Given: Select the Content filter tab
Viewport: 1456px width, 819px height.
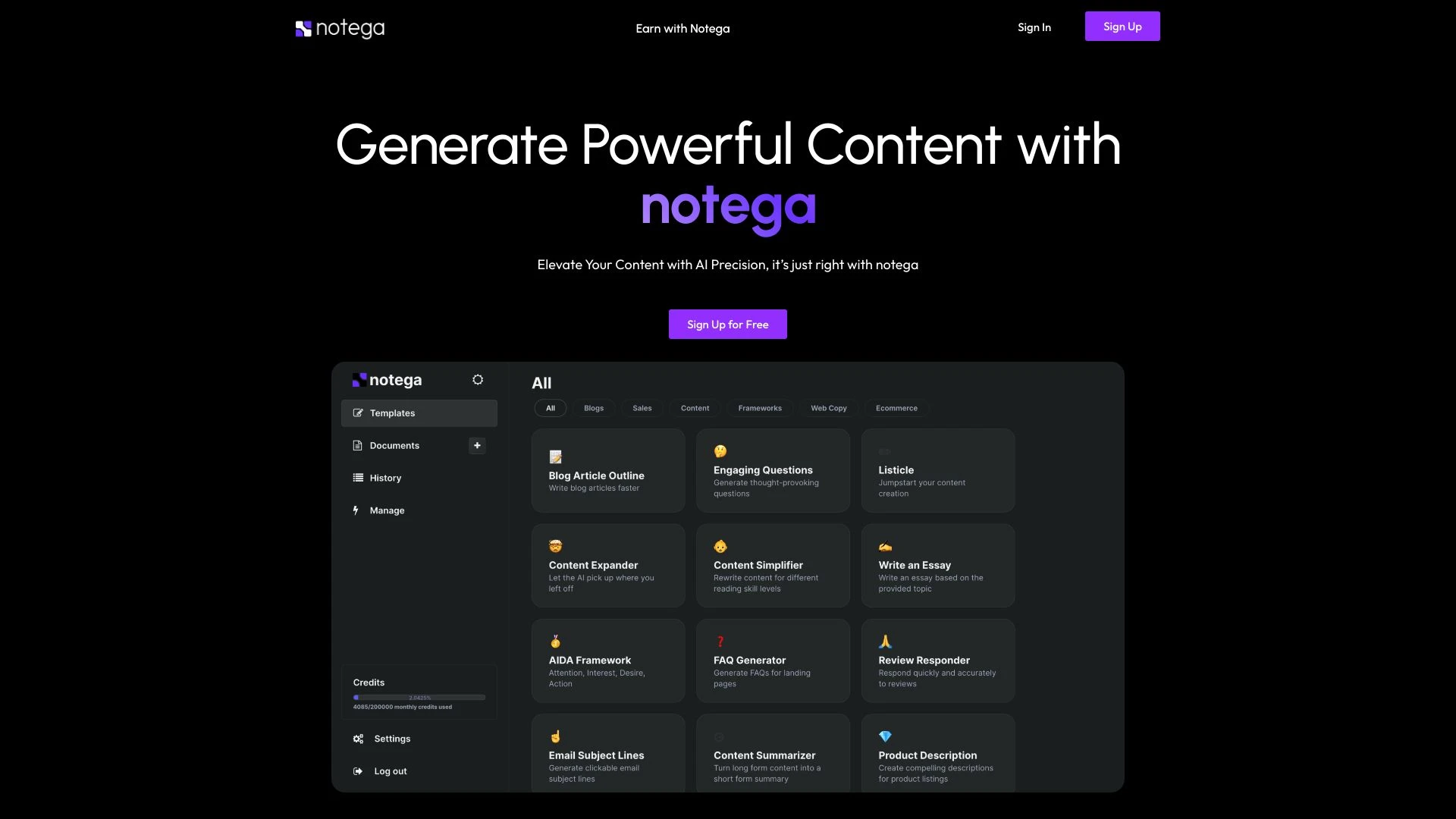Looking at the screenshot, I should [x=694, y=408].
